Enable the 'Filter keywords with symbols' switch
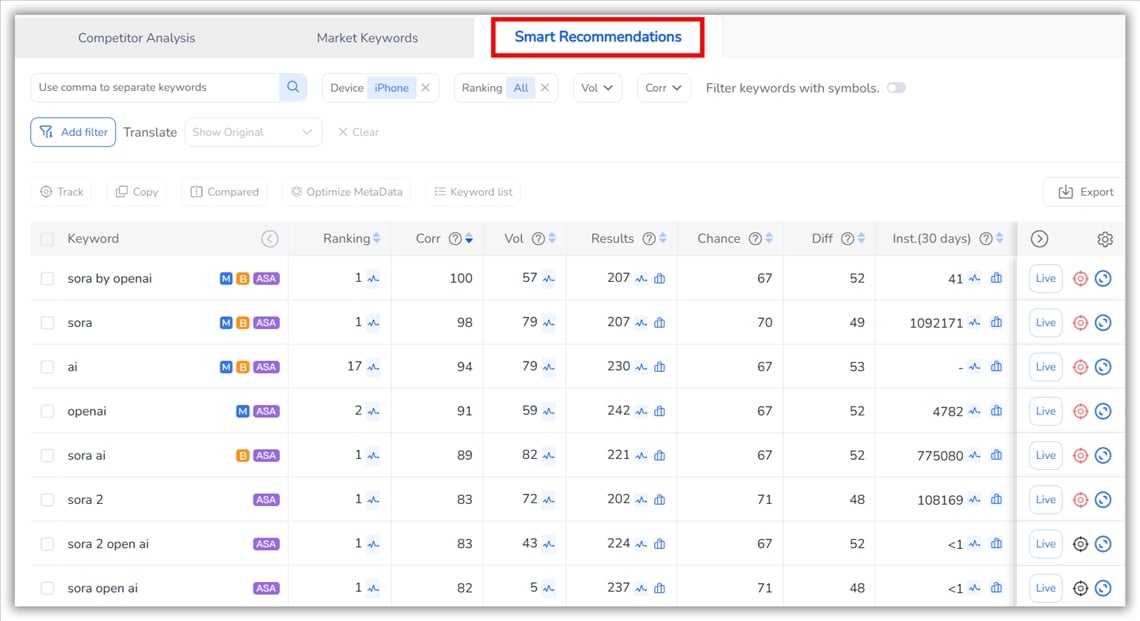The height and width of the screenshot is (621, 1140). point(895,88)
